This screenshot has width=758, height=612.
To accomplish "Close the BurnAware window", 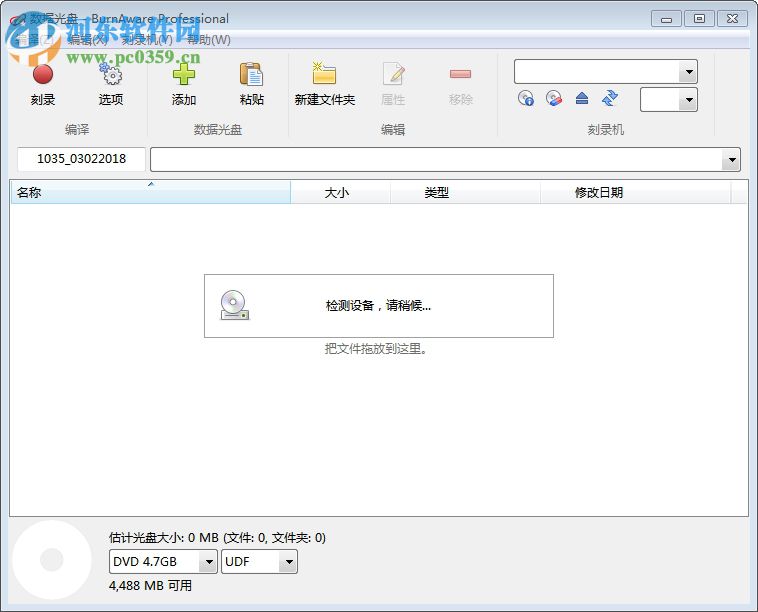I will pyautogui.click(x=732, y=19).
